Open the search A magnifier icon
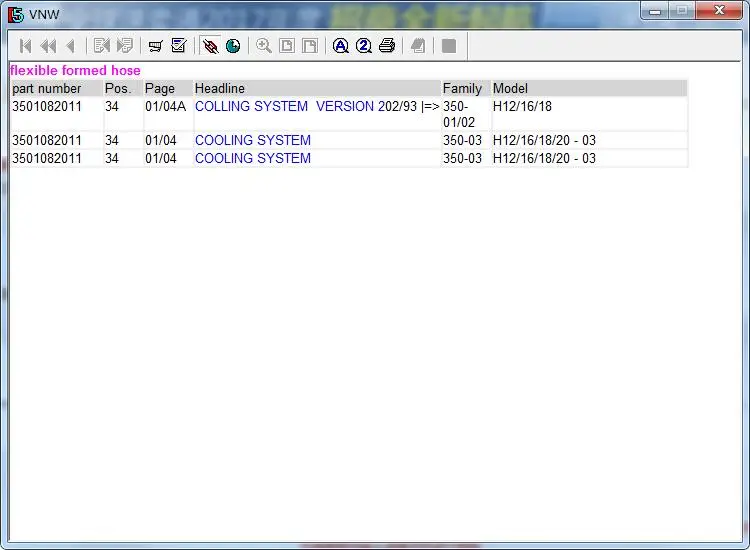This screenshot has height=550, width=750. (x=341, y=46)
